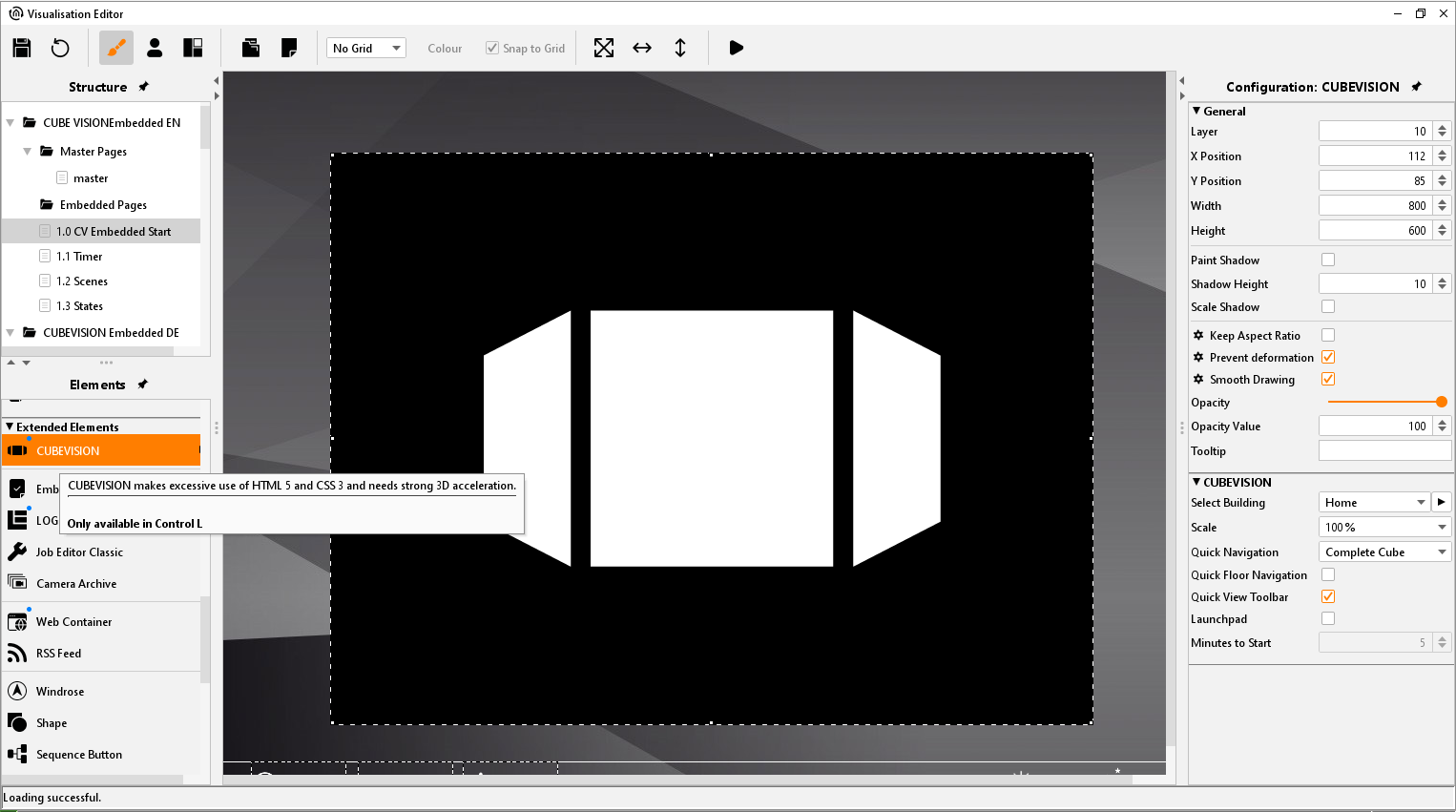This screenshot has width=1456, height=812.
Task: Click the vertical stretch arrow icon
Action: 680,48
